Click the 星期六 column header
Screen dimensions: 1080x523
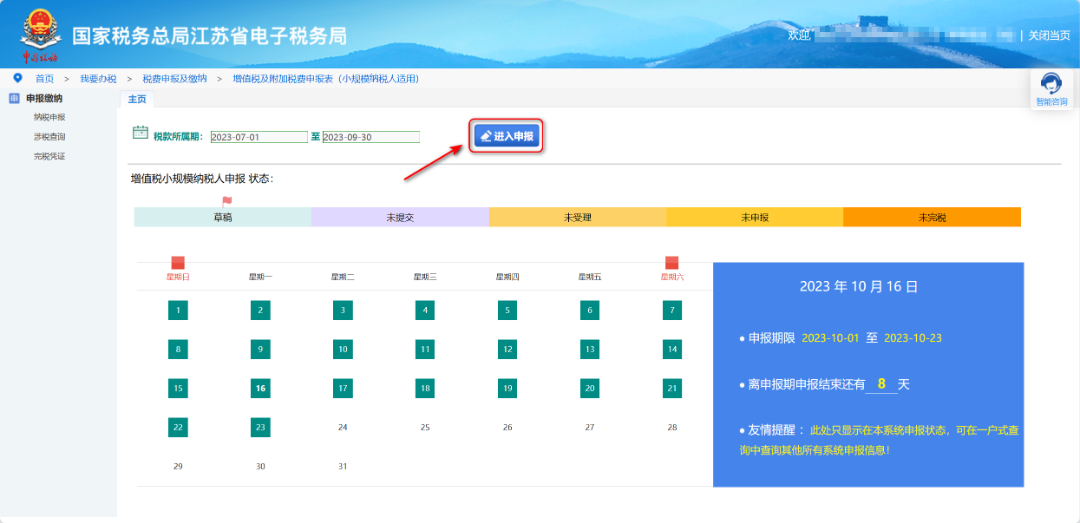(x=672, y=277)
